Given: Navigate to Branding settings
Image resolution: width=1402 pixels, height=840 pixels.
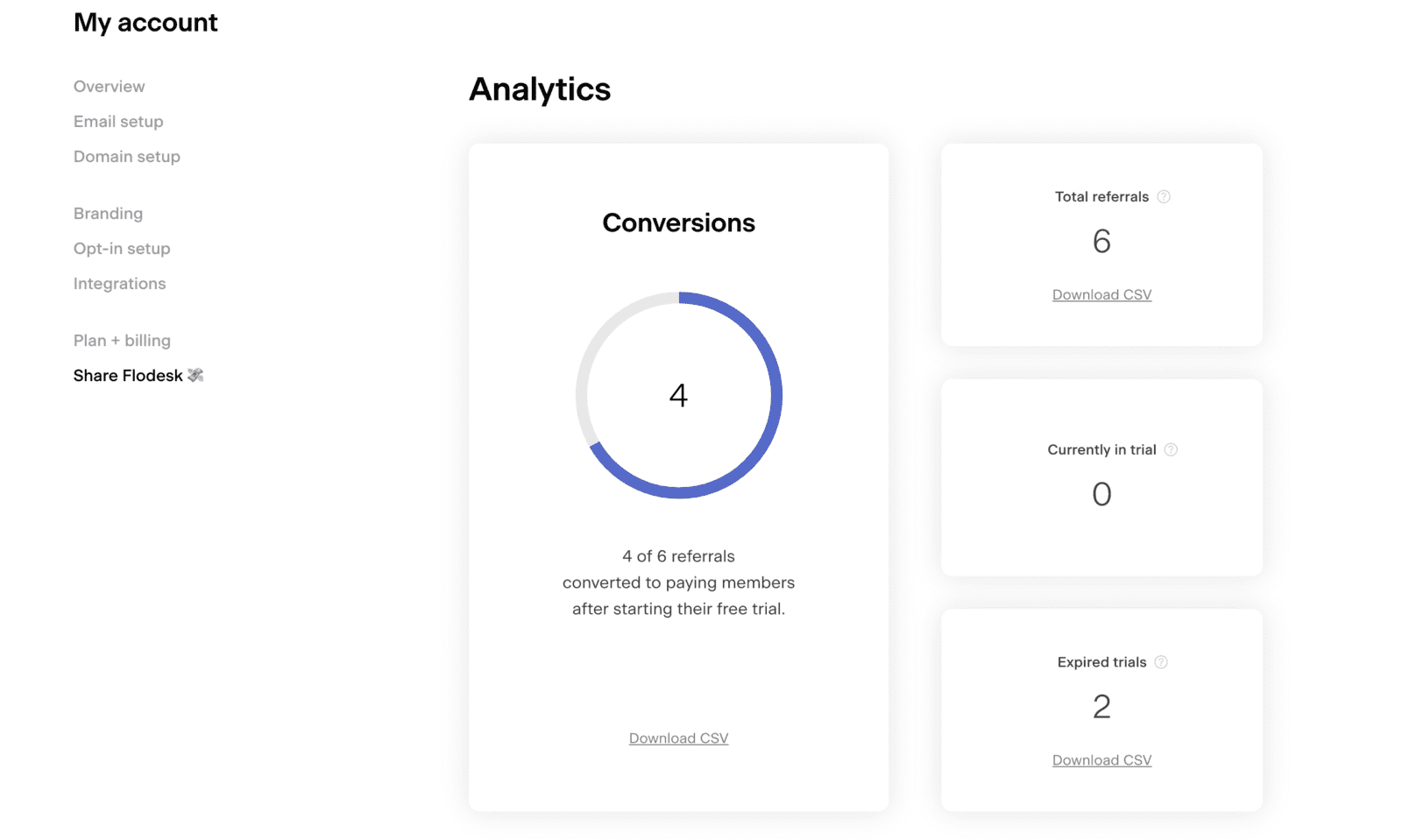Looking at the screenshot, I should coord(108,214).
